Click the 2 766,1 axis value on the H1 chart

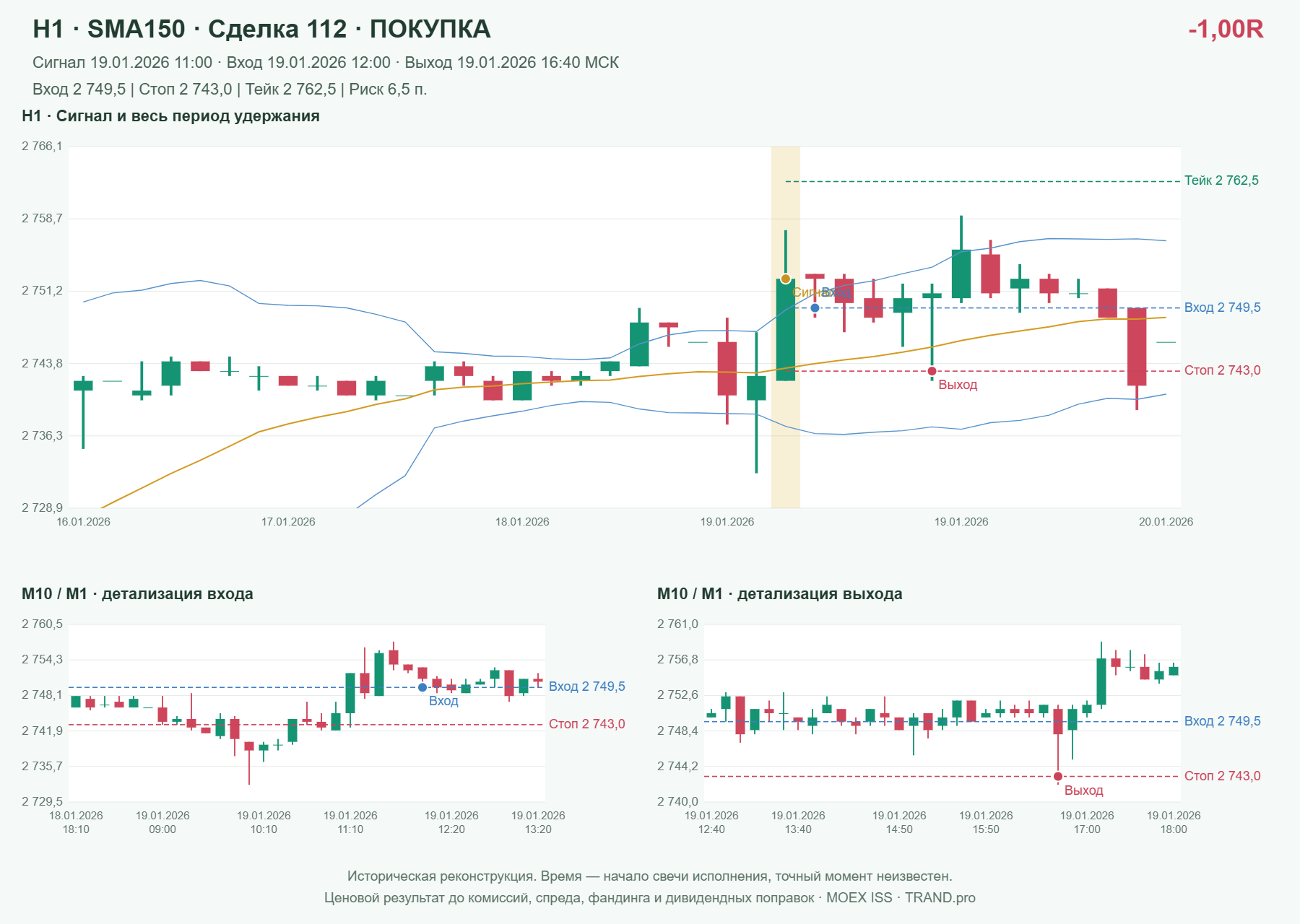pos(42,147)
